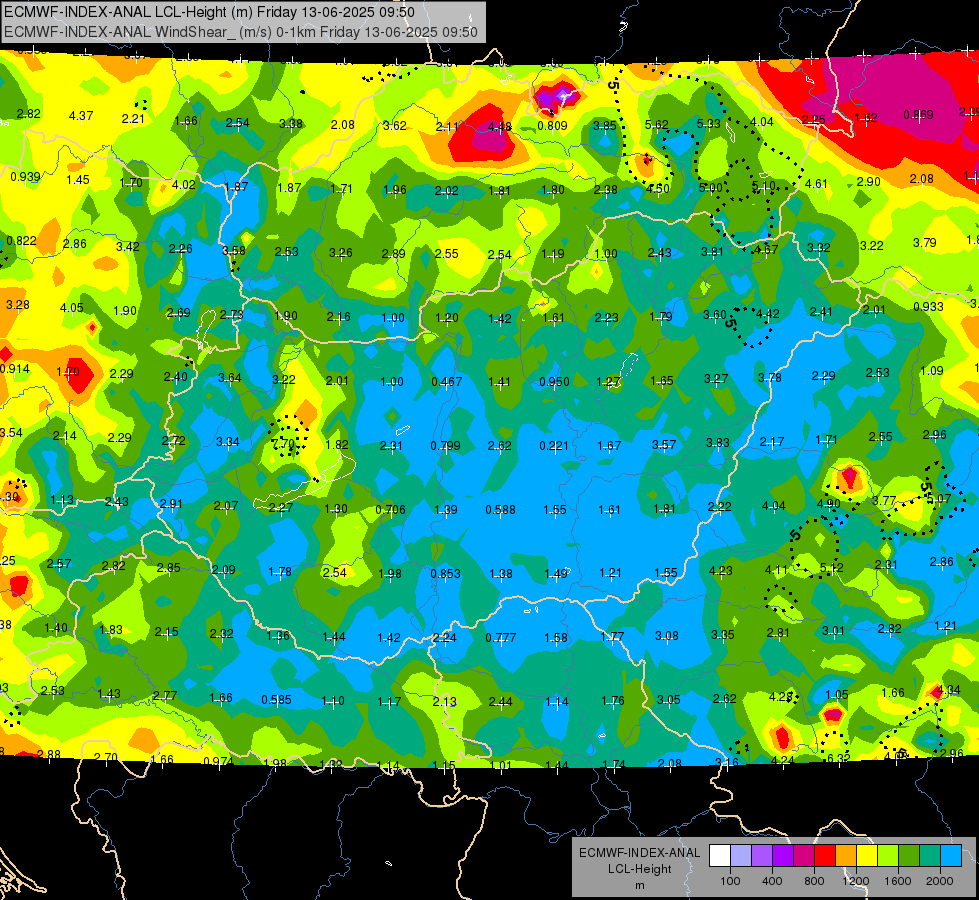Click the wind shear value 5.00
979x900 pixels.
click(x=711, y=187)
